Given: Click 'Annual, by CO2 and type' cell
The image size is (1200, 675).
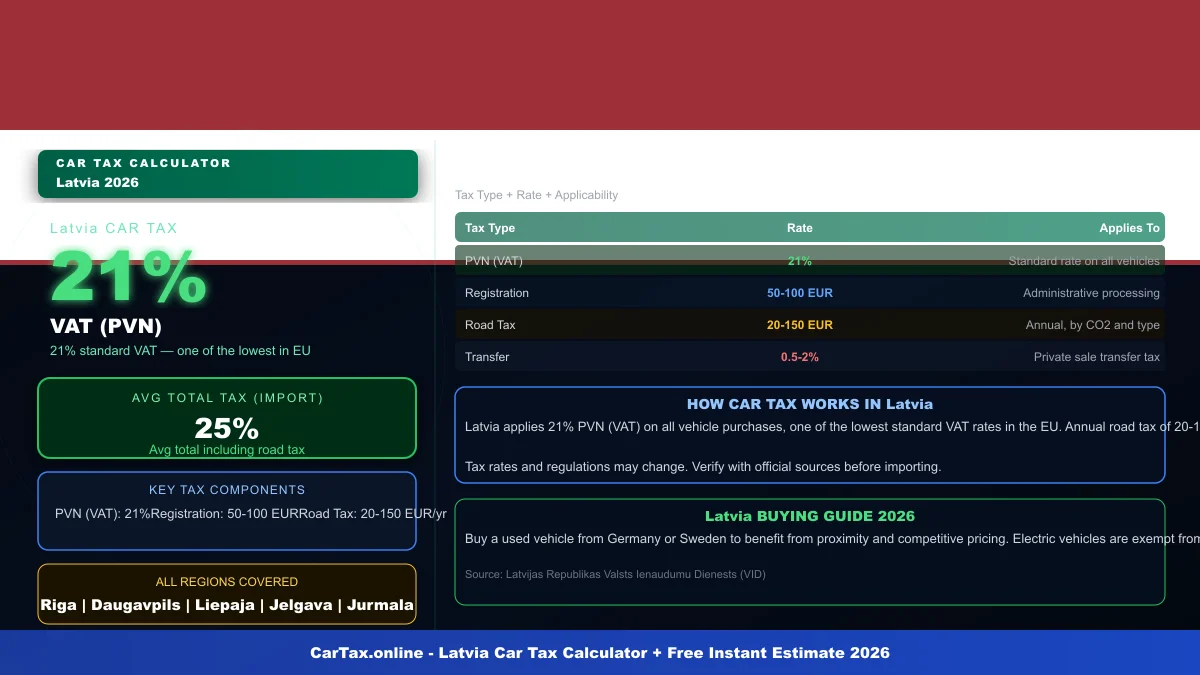Looking at the screenshot, I should (x=1093, y=325).
